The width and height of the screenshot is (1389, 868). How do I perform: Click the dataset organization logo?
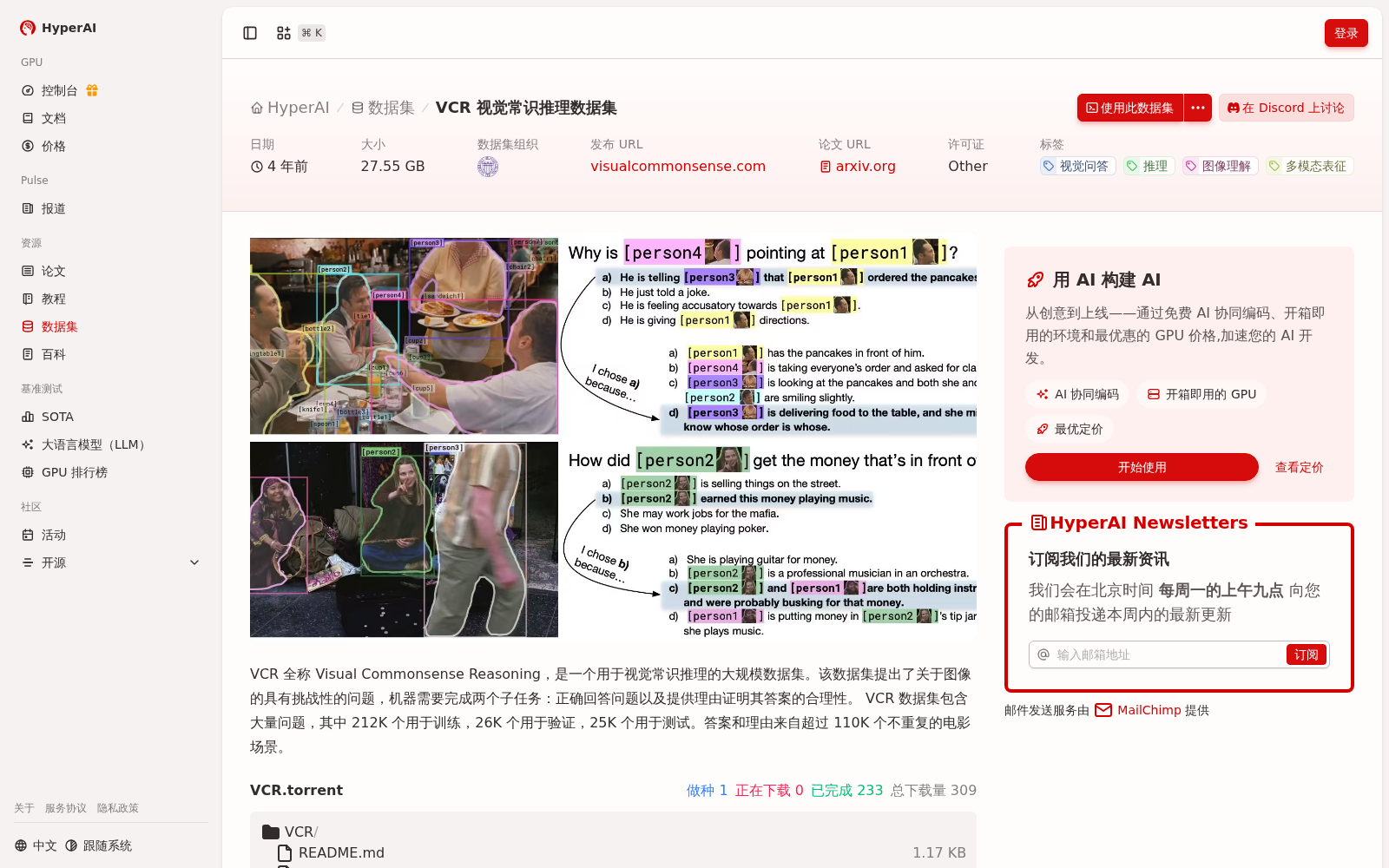tap(488, 167)
